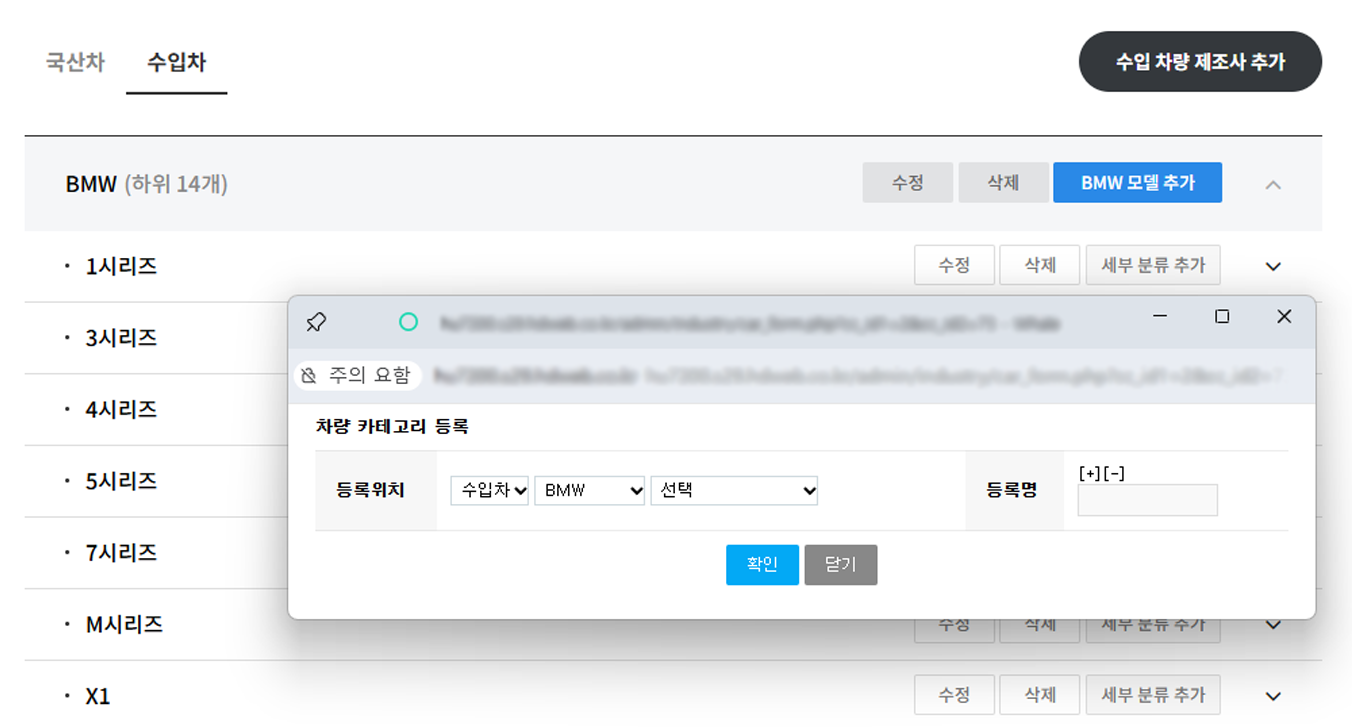Click the 3시리즈 row label

121,338
